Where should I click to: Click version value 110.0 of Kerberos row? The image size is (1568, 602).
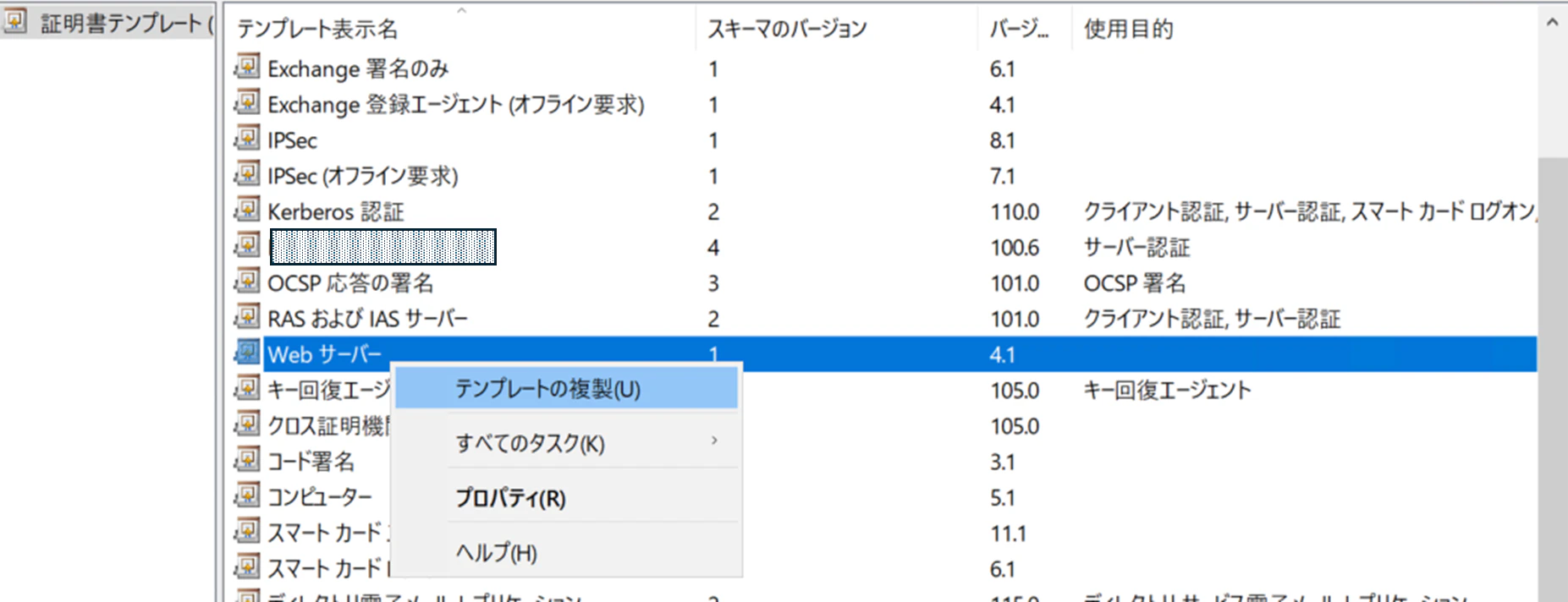coord(1015,211)
